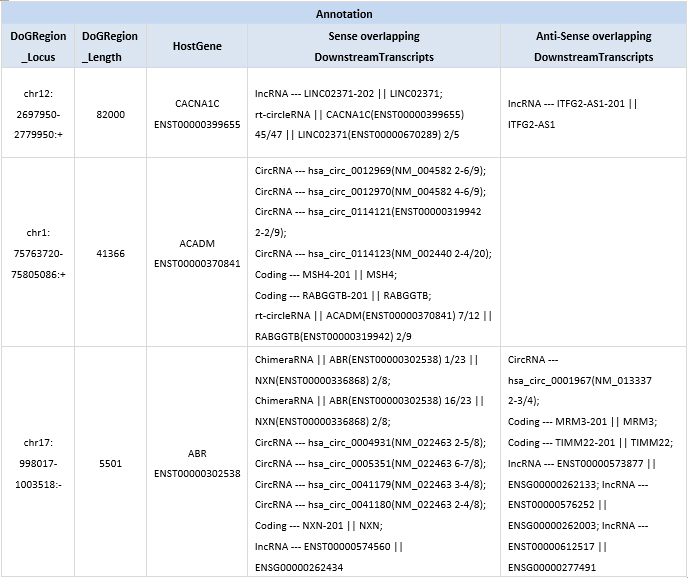
Task: Select the ACADM ENST00000370841 host gene cell
Action: 196,253
